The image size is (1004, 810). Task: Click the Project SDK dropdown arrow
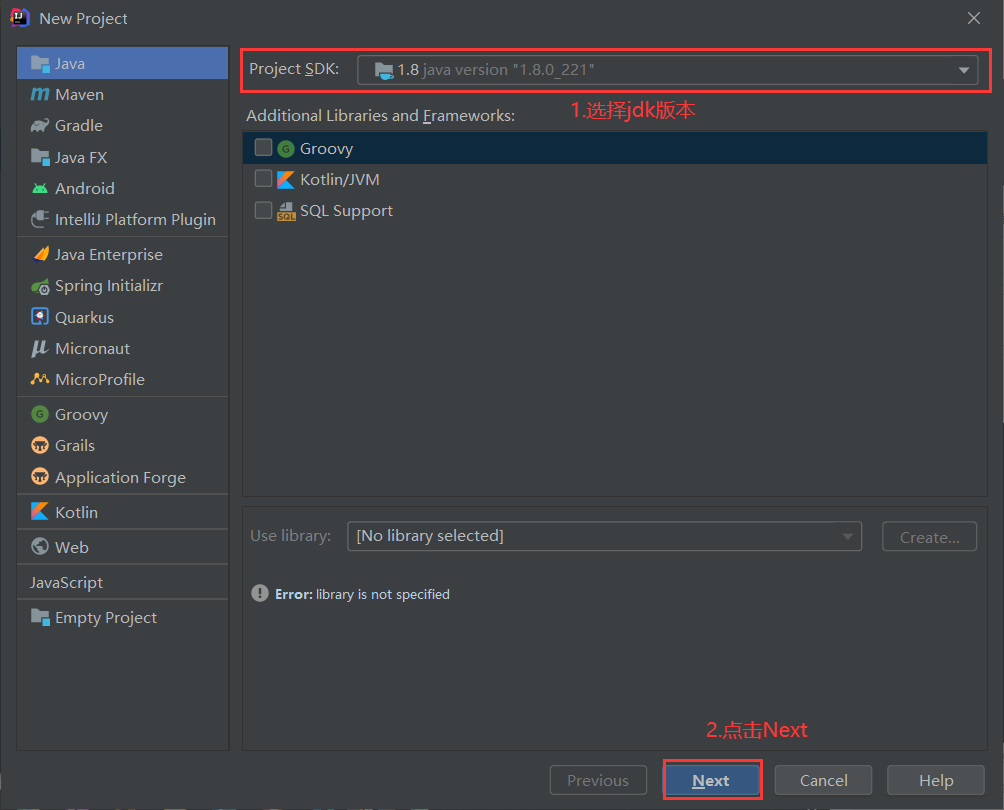[x=964, y=70]
